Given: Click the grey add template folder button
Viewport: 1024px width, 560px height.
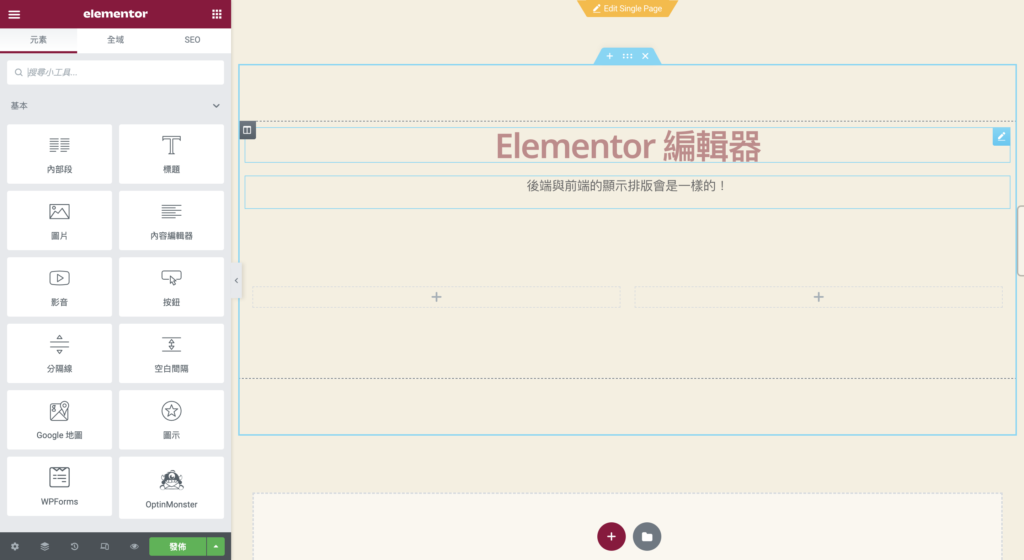Looking at the screenshot, I should coord(647,537).
